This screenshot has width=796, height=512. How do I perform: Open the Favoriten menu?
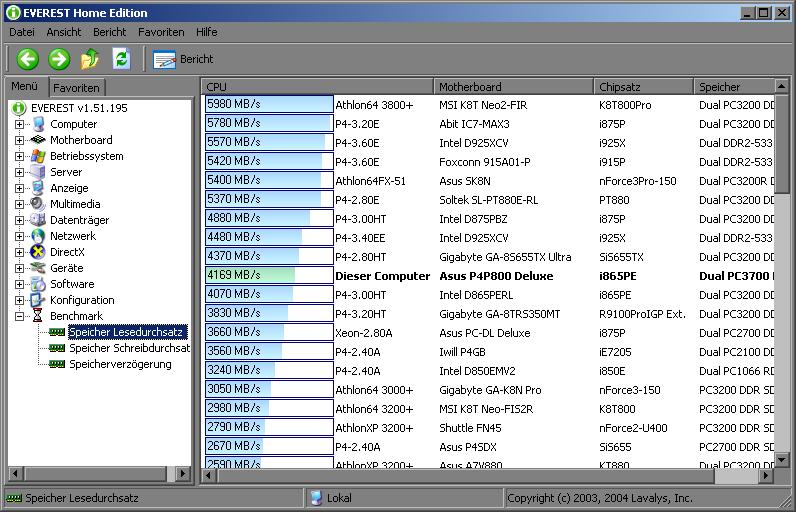161,32
